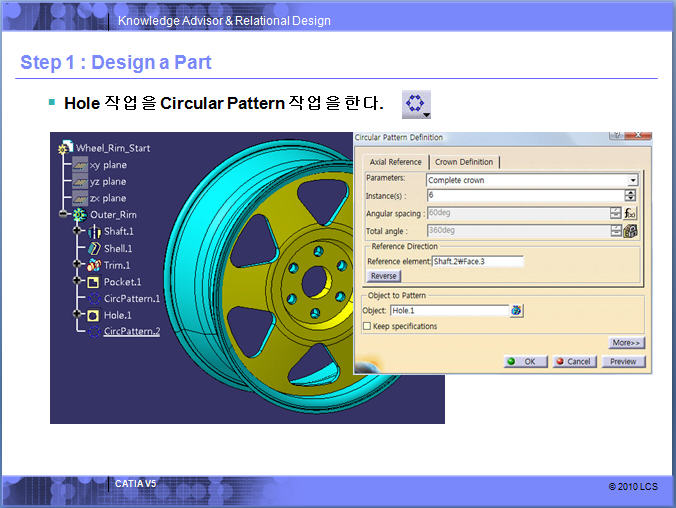Click the Circular Pattern Definition dialog title bar
Viewport: 676px width, 508px height.
(481, 138)
